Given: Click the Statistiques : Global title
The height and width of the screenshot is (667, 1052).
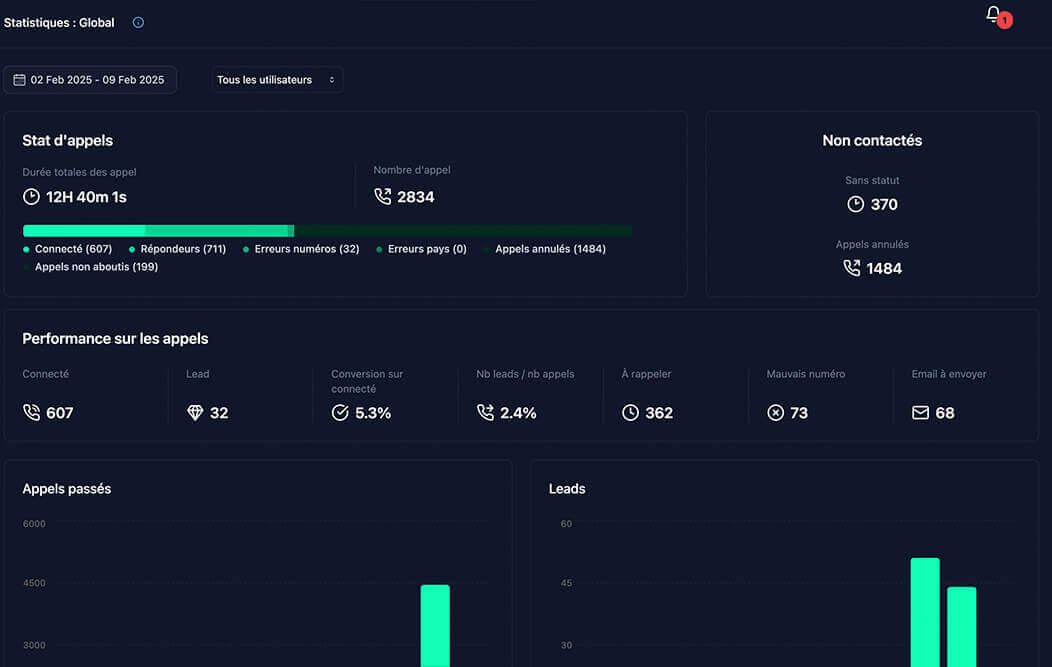Looking at the screenshot, I should click(59, 23).
